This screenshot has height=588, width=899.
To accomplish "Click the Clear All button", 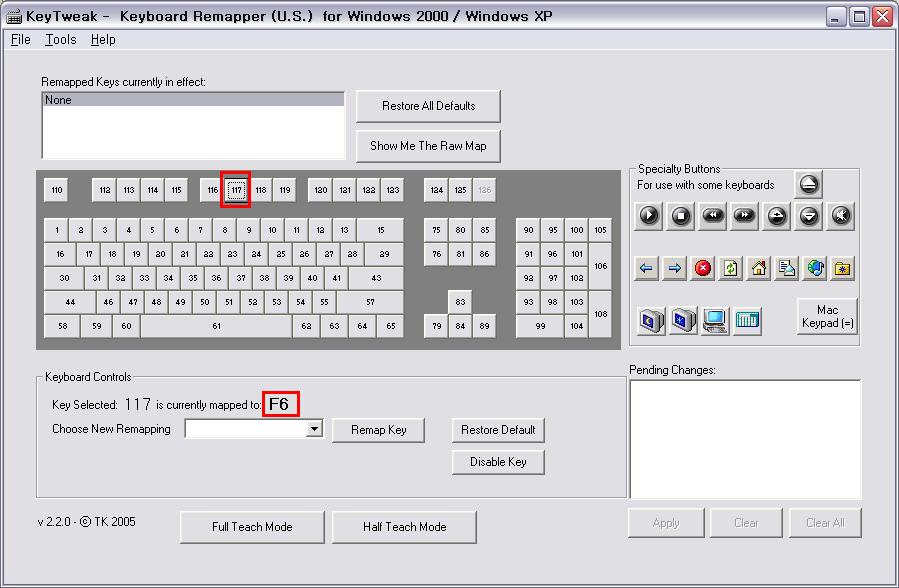I will [x=825, y=523].
